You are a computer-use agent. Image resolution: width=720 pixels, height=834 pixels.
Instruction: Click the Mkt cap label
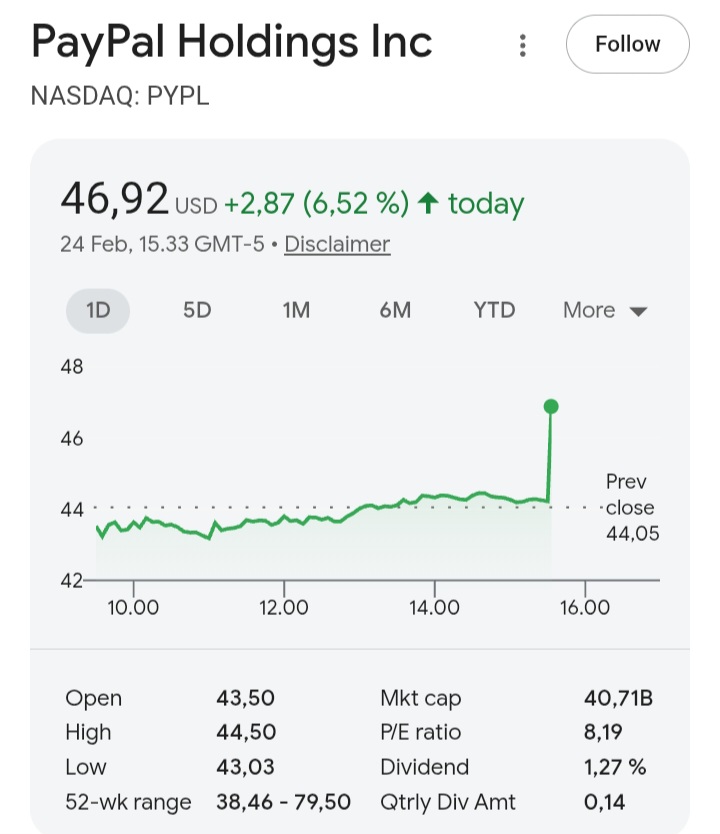421,698
